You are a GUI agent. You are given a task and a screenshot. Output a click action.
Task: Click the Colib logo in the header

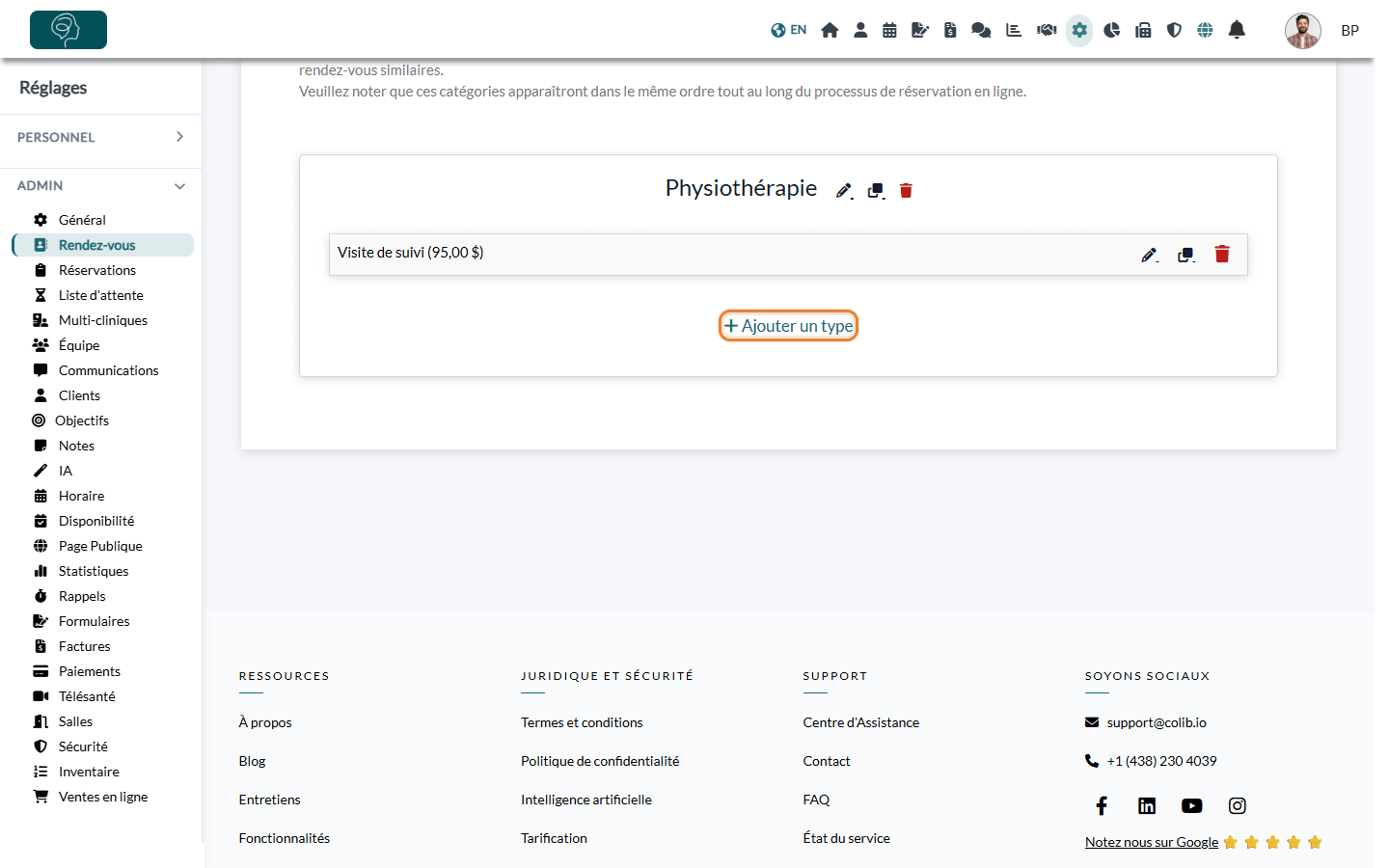pyautogui.click(x=68, y=30)
